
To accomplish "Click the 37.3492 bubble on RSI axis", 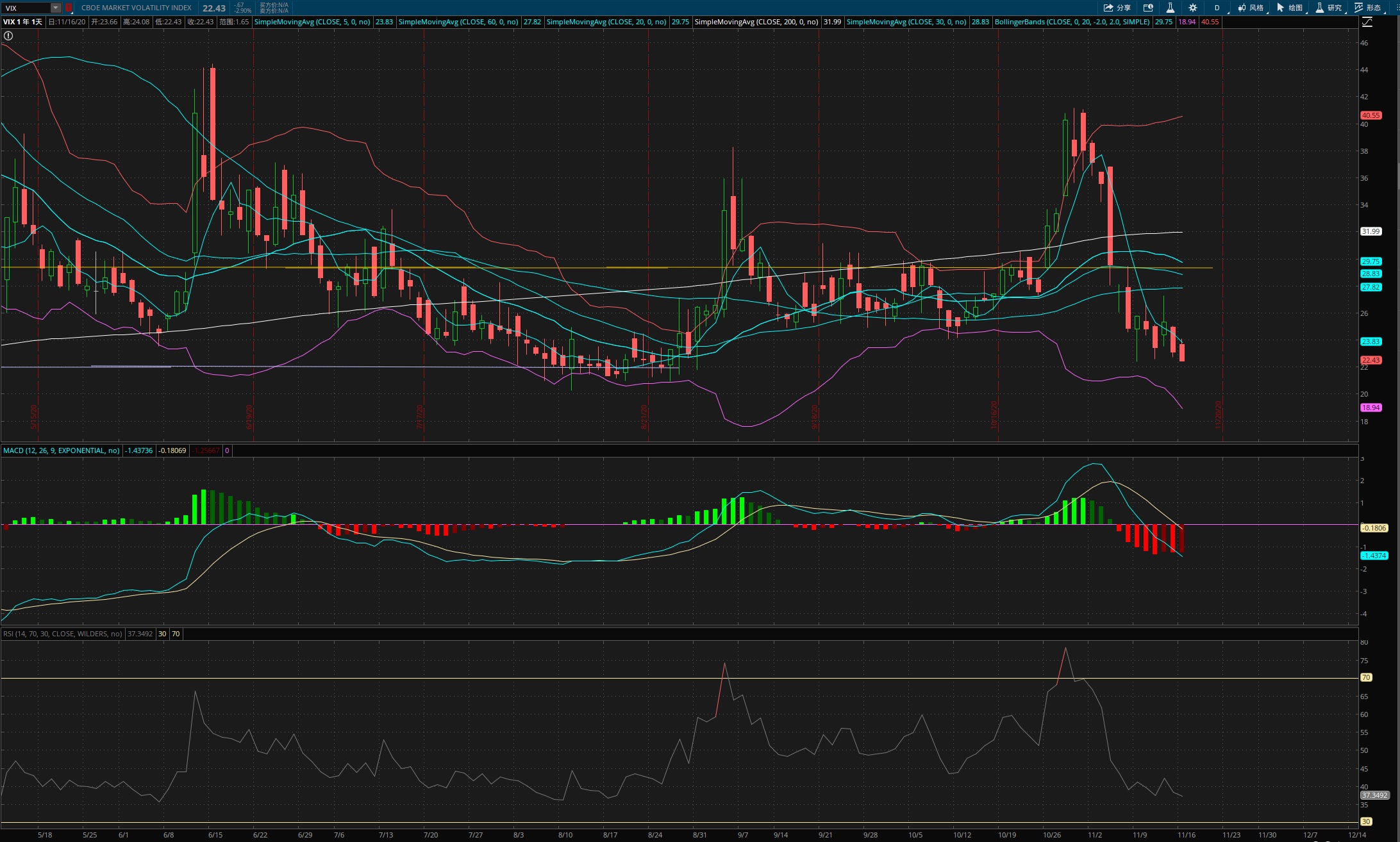I will tap(1374, 795).
